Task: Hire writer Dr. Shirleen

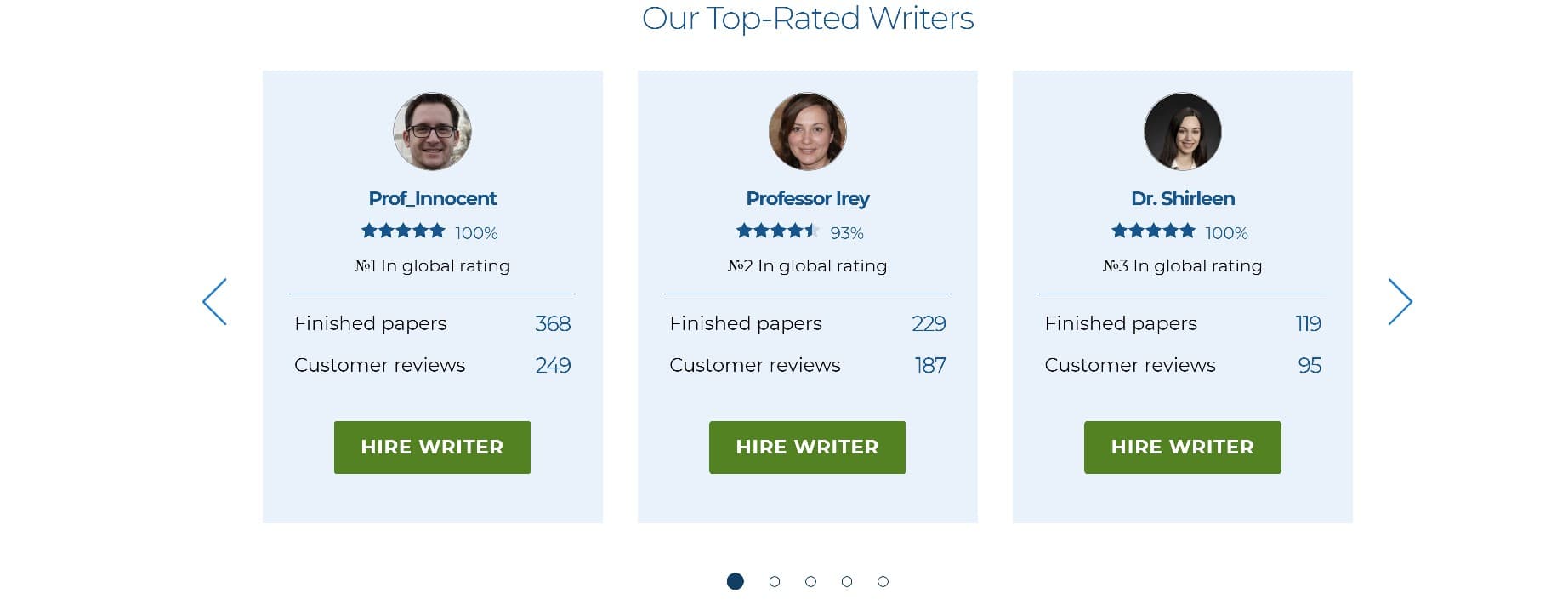Action: pyautogui.click(x=1182, y=448)
